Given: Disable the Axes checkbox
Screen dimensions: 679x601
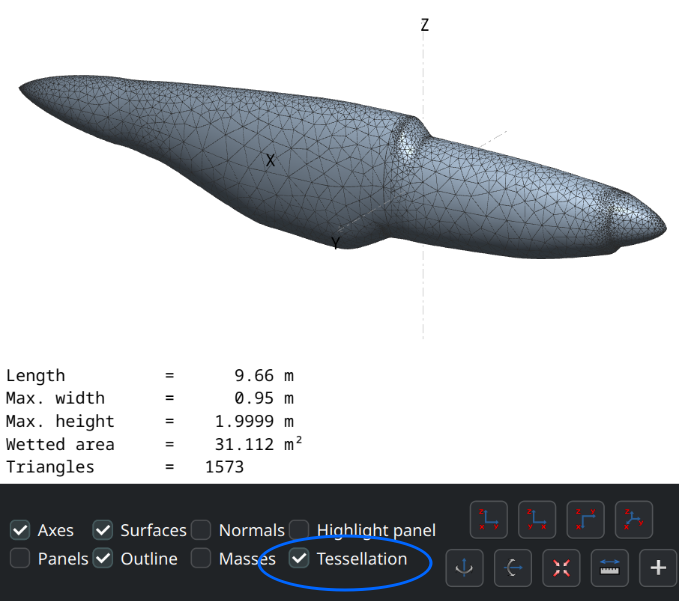Looking at the screenshot, I should click(x=20, y=530).
